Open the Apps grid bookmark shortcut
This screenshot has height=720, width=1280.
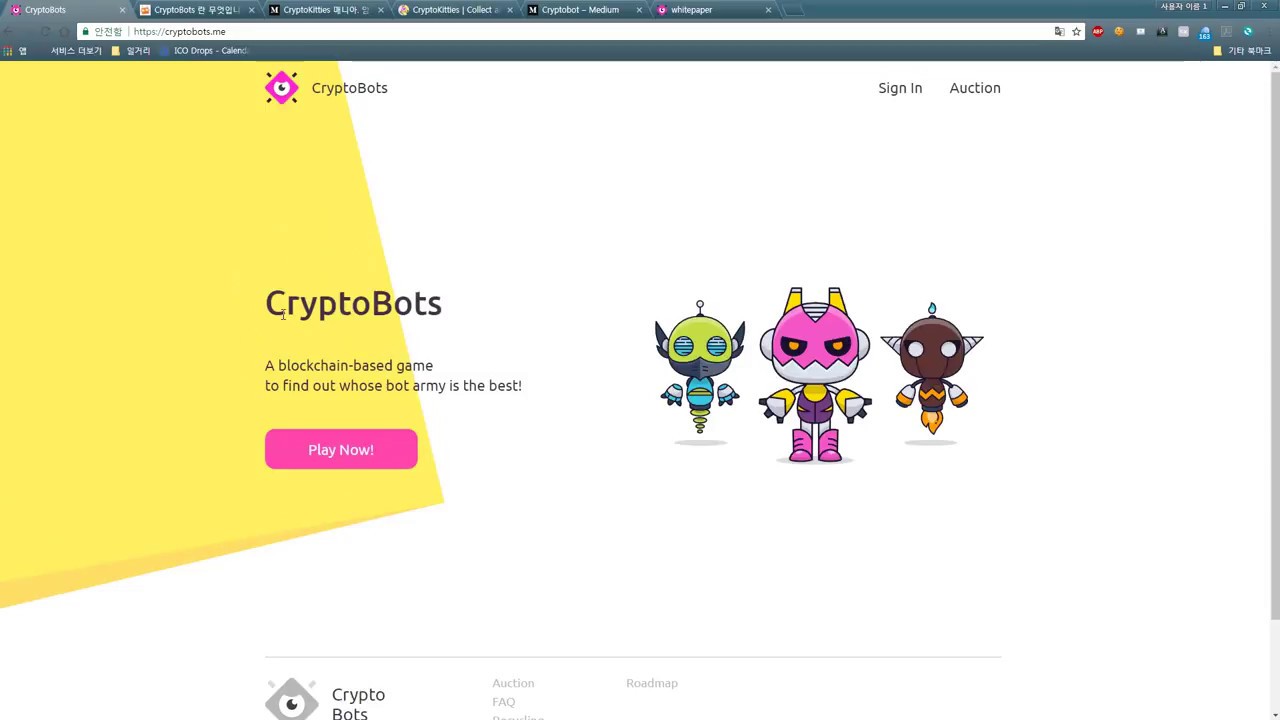[14, 51]
